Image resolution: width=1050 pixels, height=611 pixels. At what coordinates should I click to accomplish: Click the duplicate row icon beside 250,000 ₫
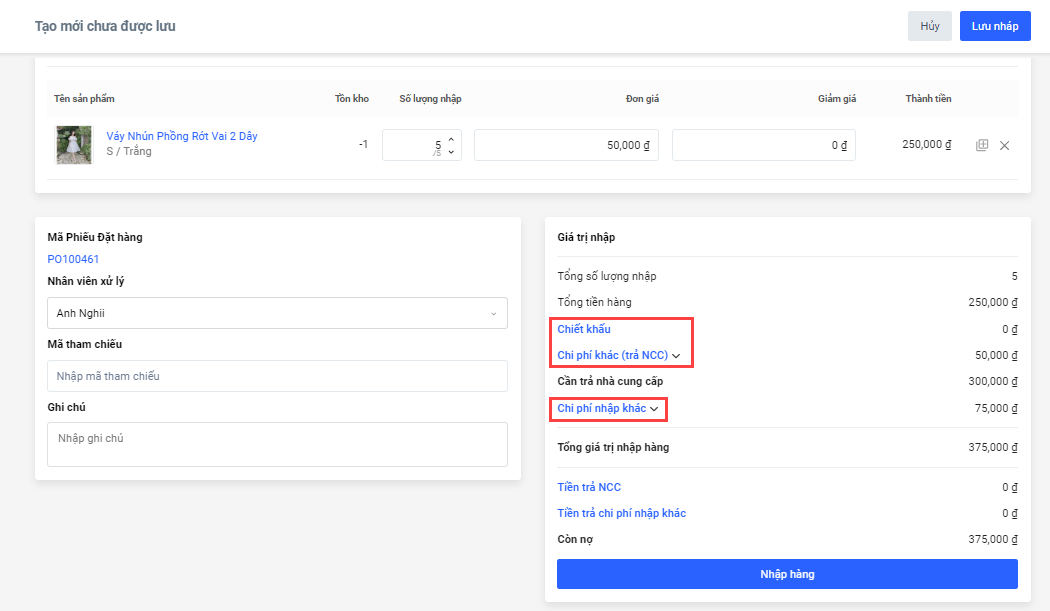982,145
